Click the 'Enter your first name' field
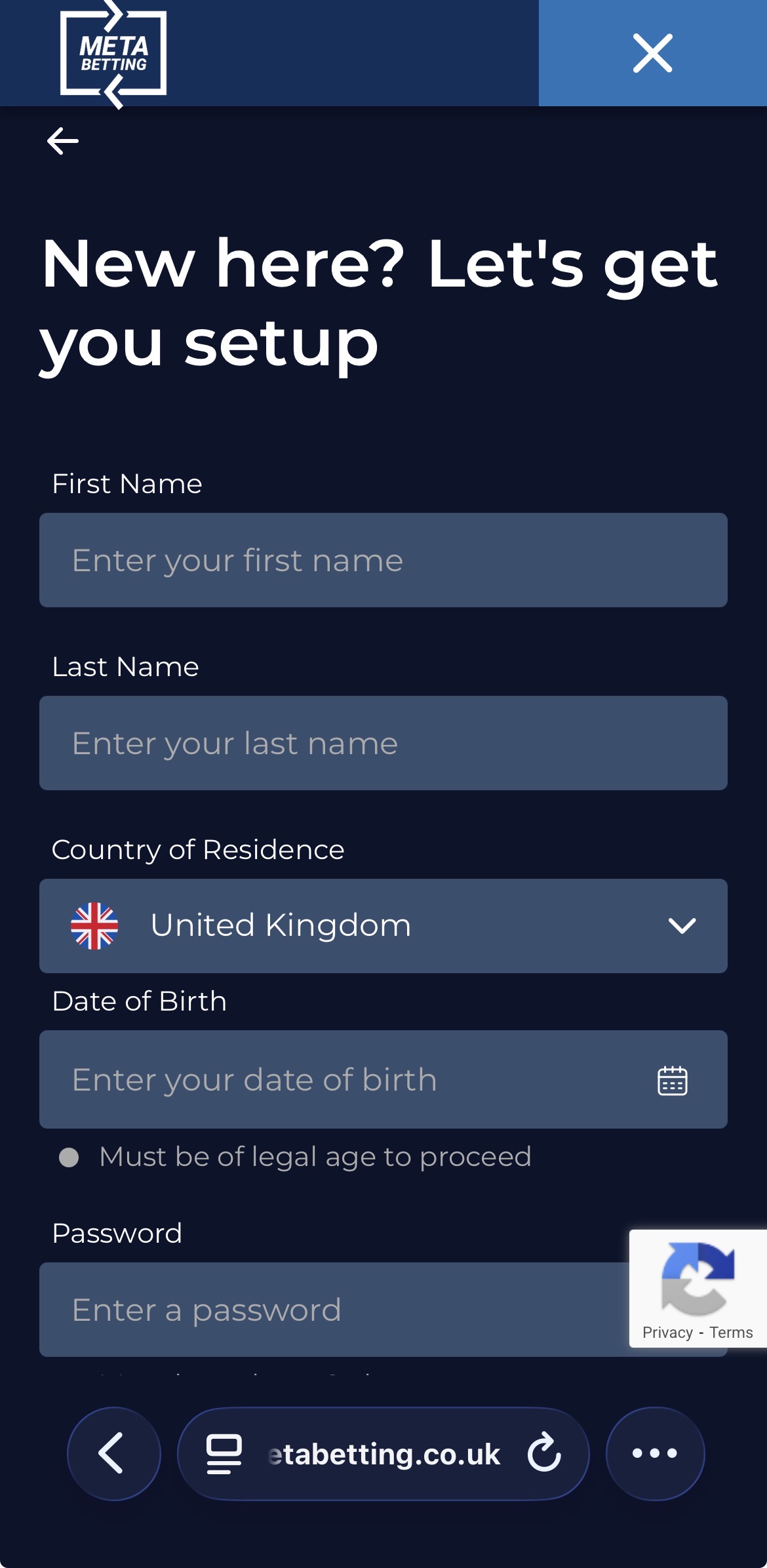Screen dimensions: 767x1568 [383, 560]
